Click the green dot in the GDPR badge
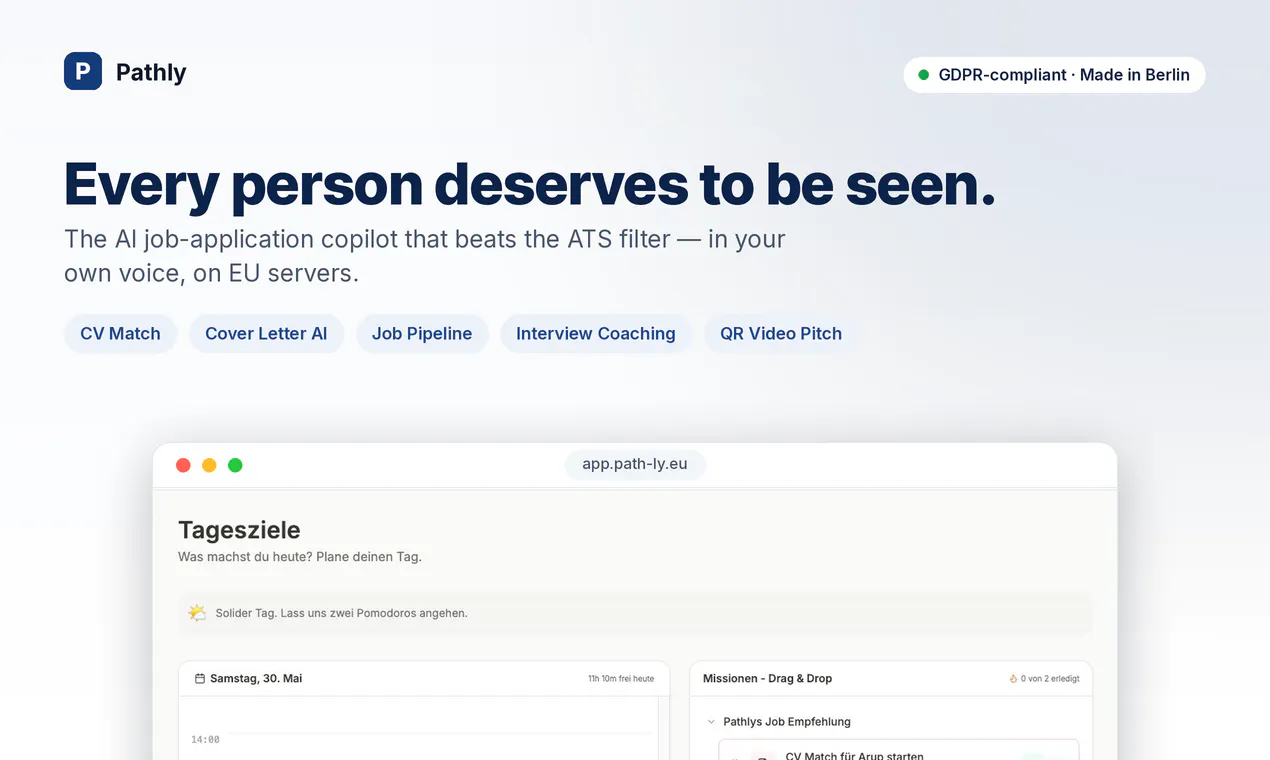The image size is (1270, 760). 924,75
